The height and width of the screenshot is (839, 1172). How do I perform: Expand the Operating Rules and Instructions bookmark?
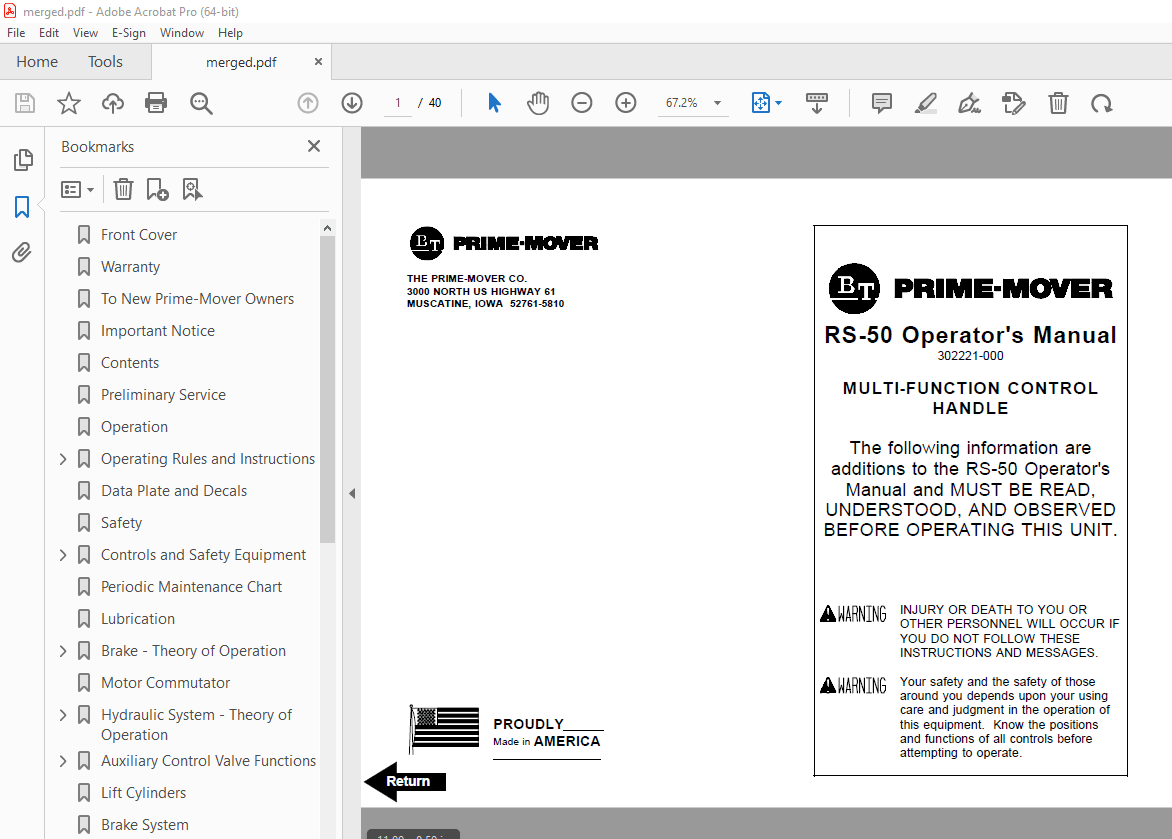point(62,458)
